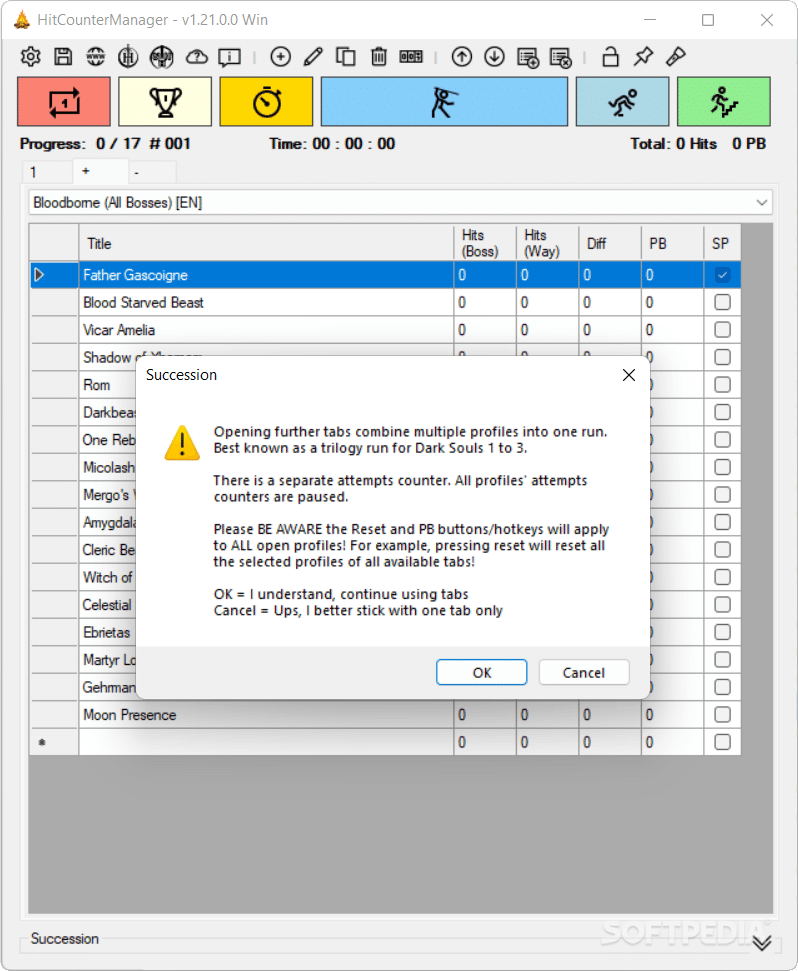798x971 pixels.
Task: Click the remove split row icon
Action: (560, 58)
